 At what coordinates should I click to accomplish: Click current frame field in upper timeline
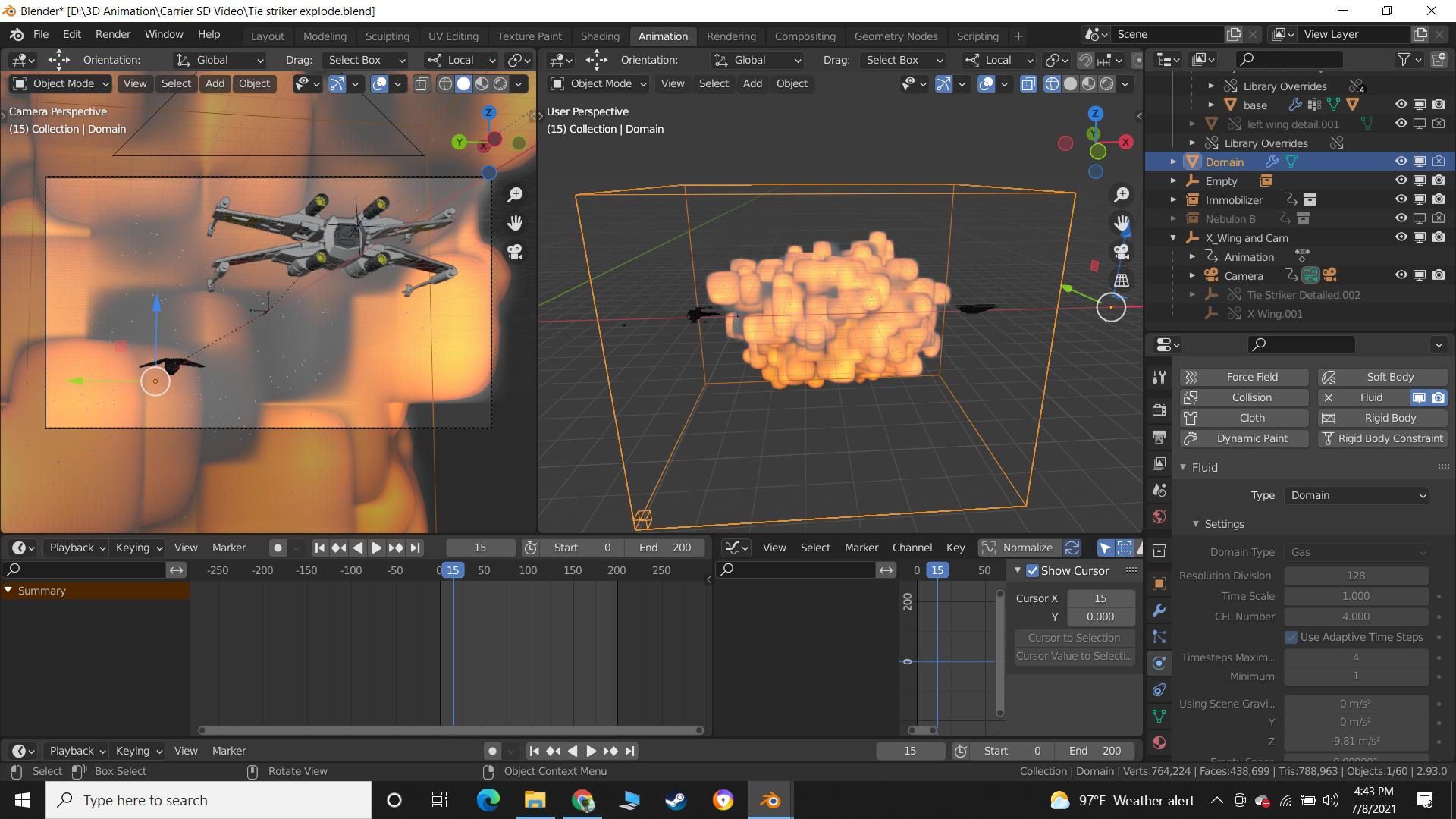(x=480, y=548)
